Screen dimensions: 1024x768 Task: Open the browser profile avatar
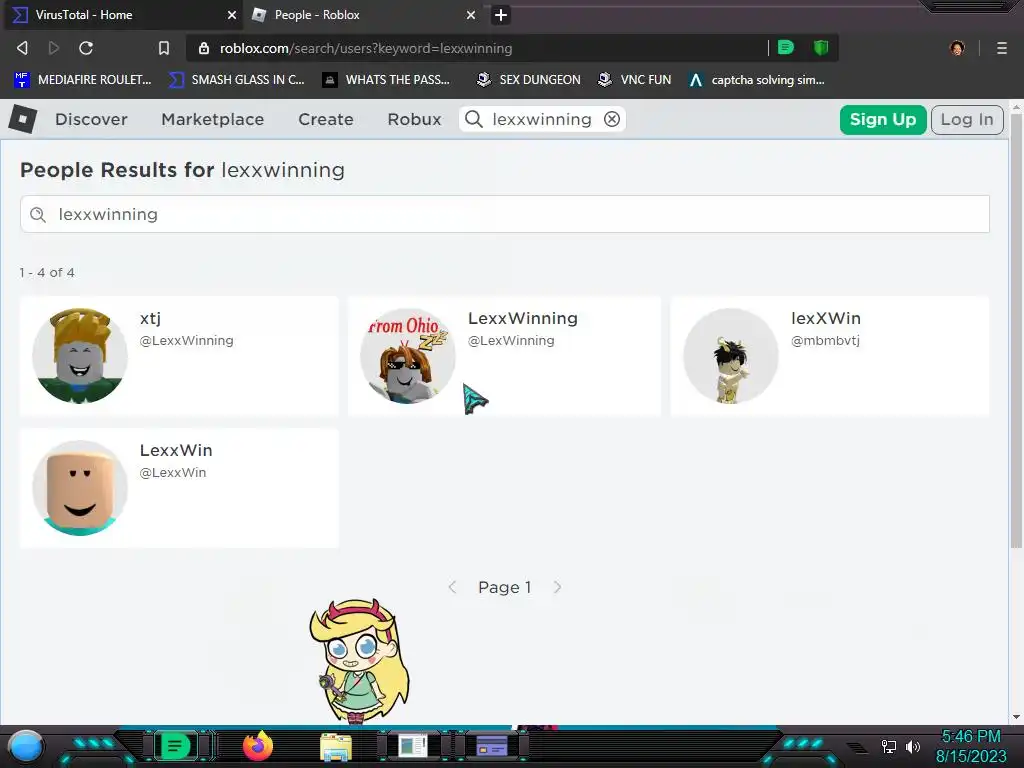[957, 48]
